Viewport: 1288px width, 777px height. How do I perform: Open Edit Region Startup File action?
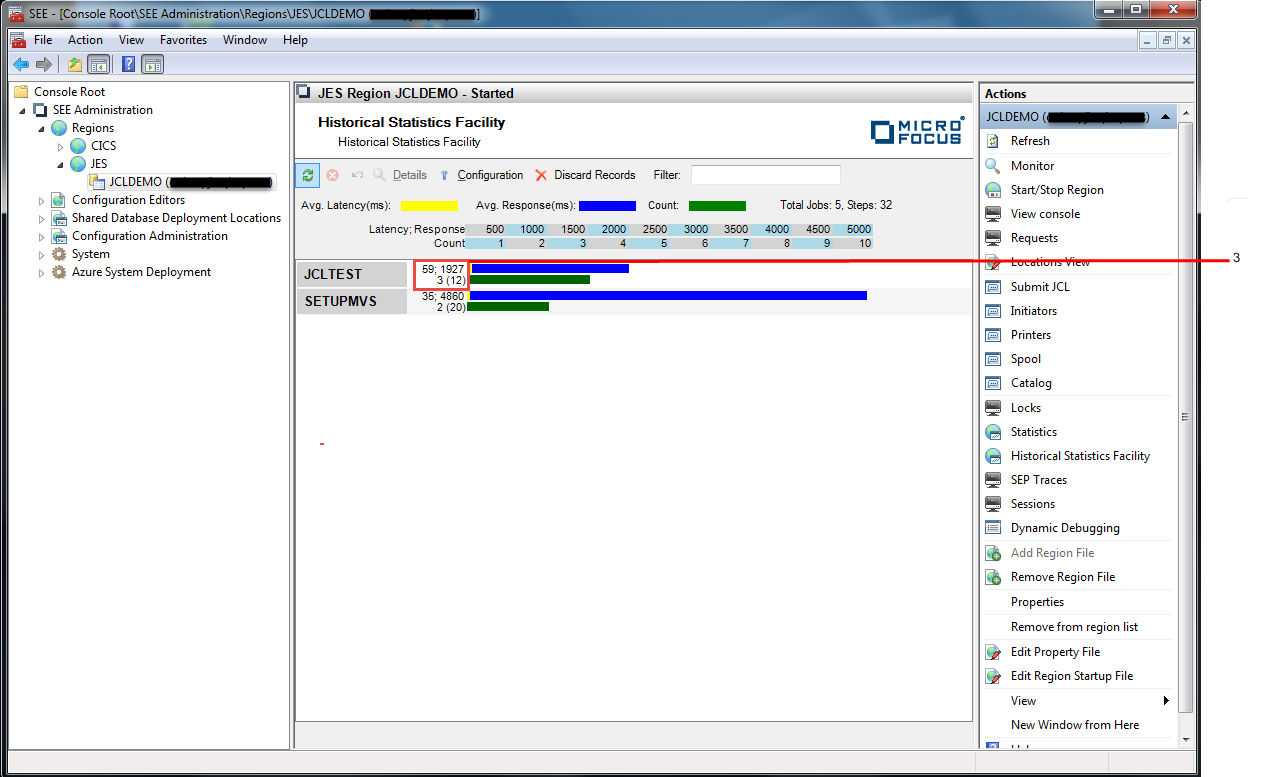[x=1072, y=676]
